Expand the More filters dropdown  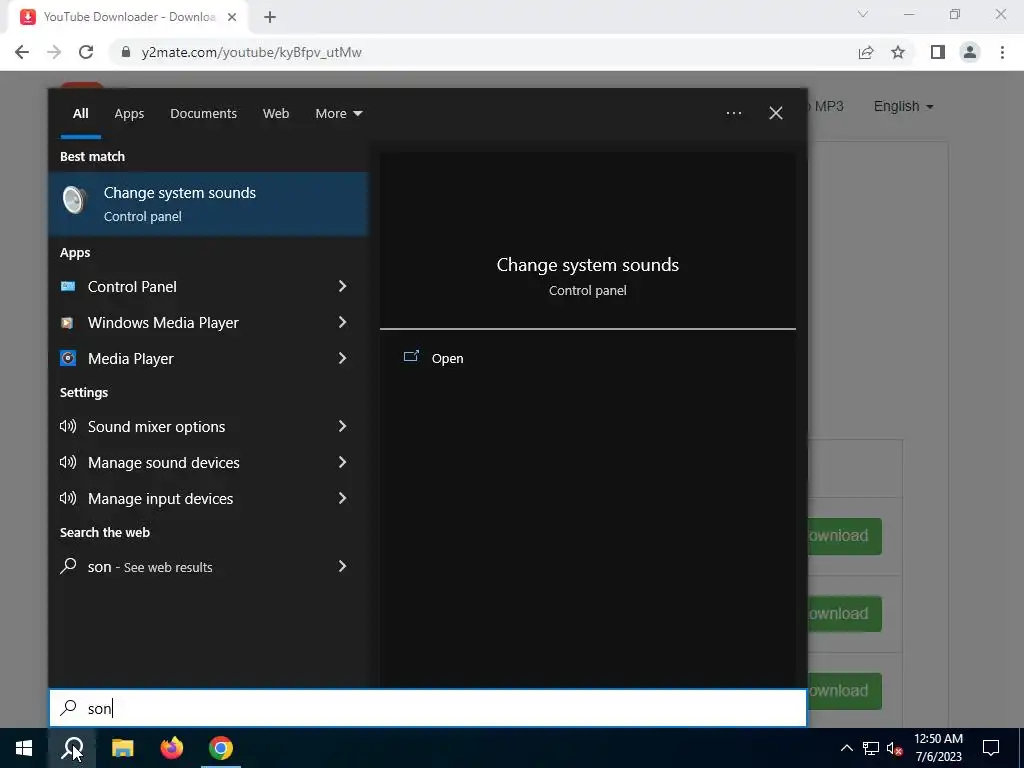[338, 114]
